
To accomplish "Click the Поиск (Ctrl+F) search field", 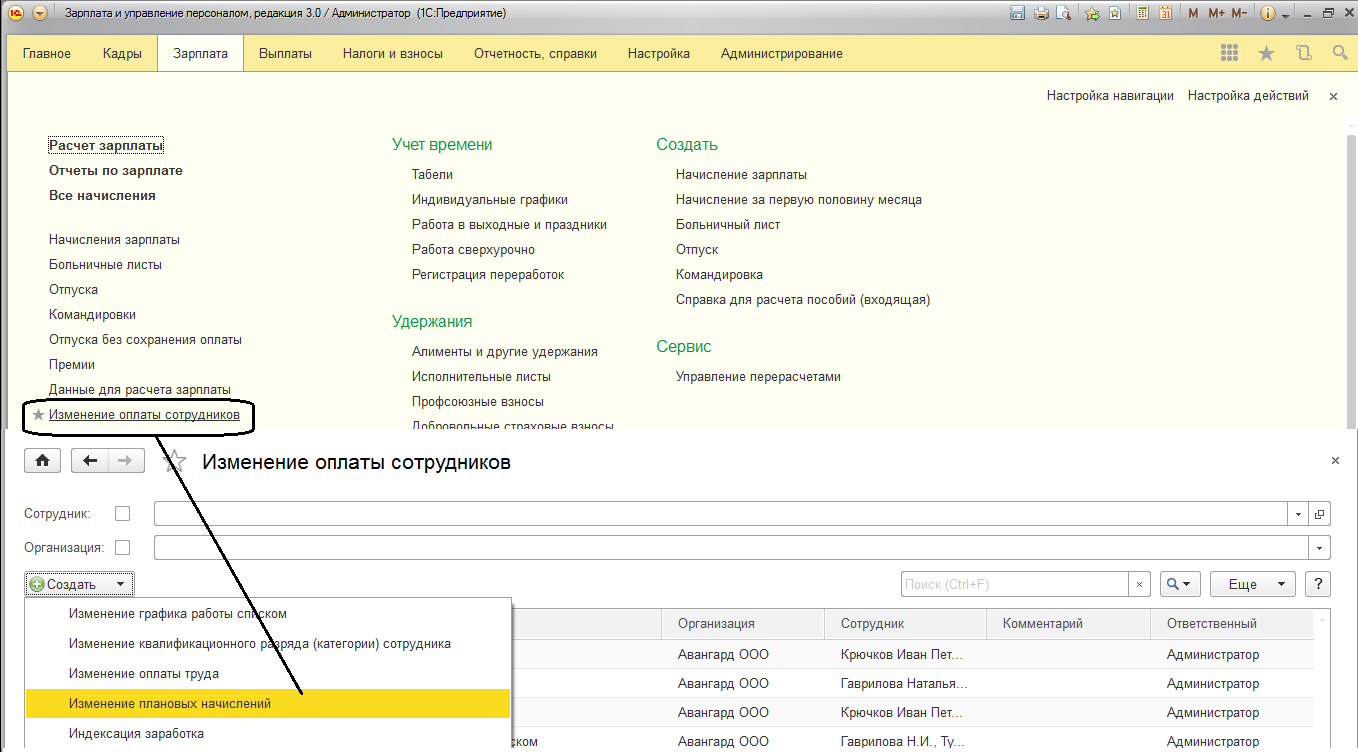I will tap(1013, 584).
